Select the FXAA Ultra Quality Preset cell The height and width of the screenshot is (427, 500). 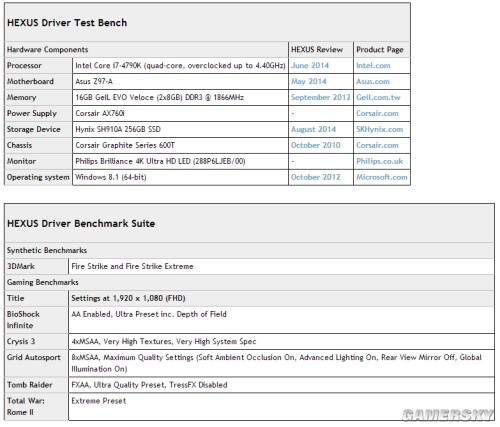click(x=281, y=385)
